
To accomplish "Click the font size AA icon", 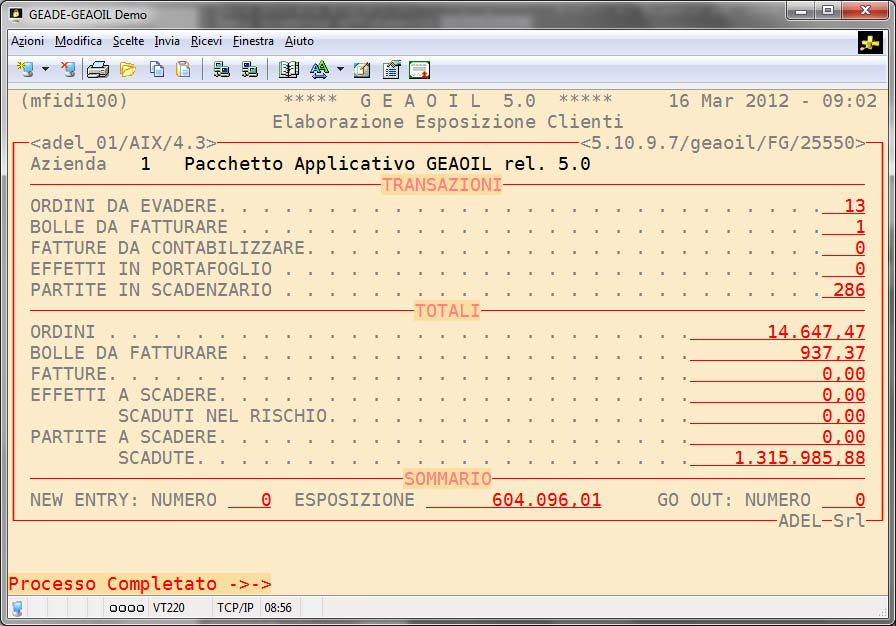I will pos(319,70).
